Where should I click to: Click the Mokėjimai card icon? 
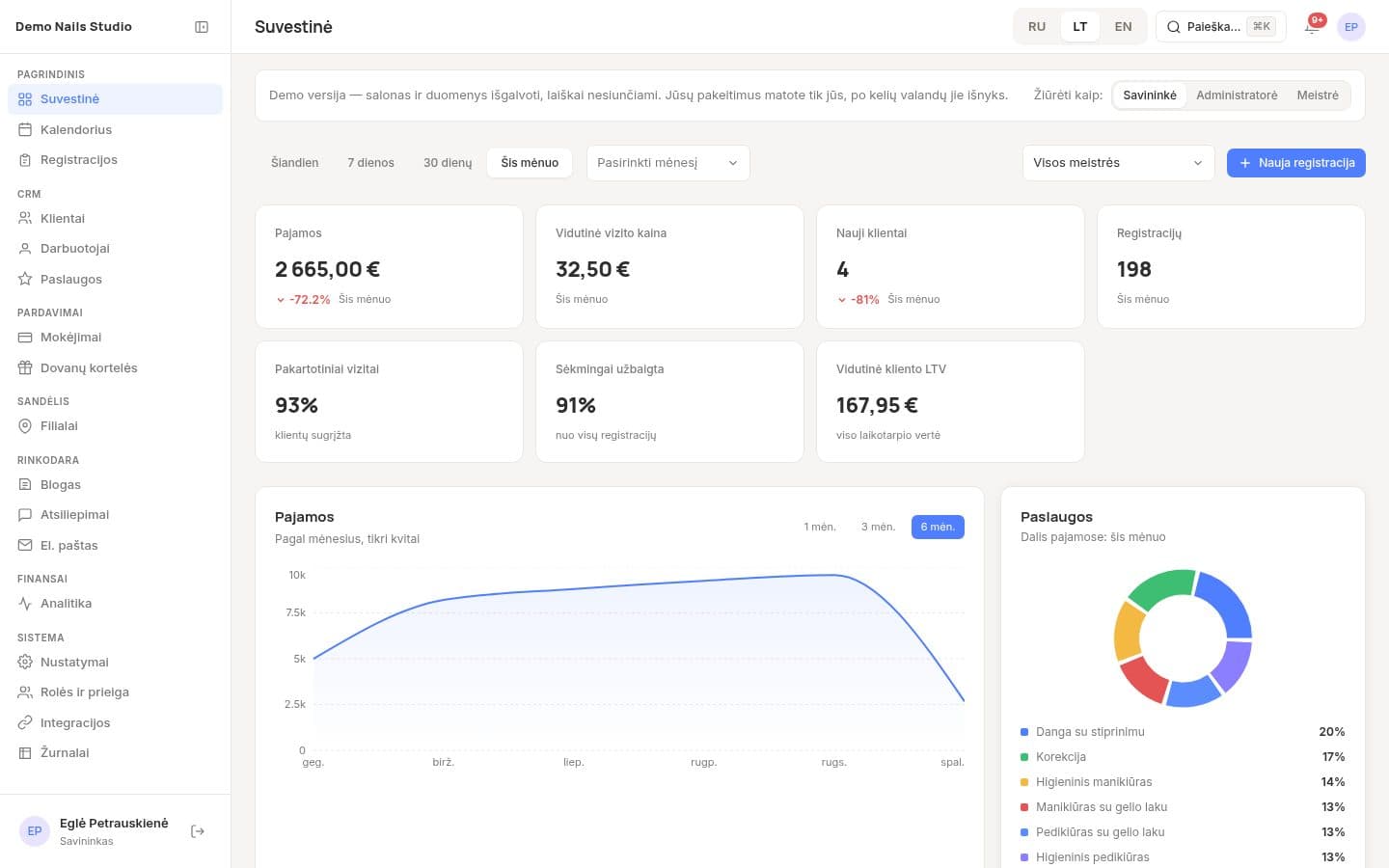(x=25, y=338)
